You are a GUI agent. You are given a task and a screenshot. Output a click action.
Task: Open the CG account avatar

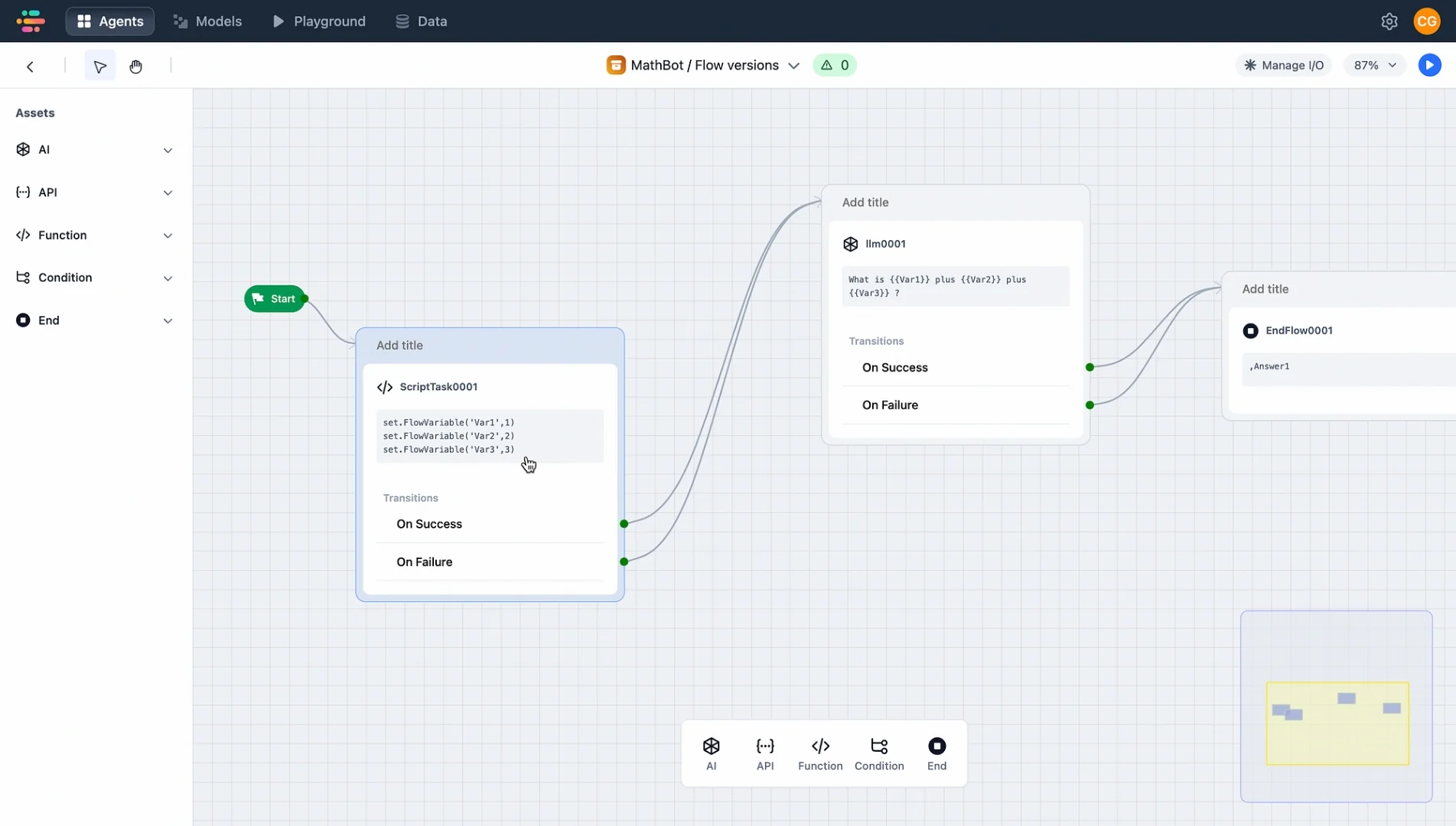click(1427, 21)
